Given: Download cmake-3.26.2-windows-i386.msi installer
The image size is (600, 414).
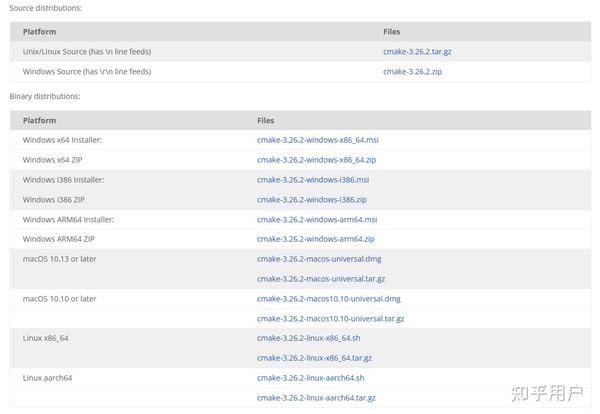Looking at the screenshot, I should [x=313, y=180].
